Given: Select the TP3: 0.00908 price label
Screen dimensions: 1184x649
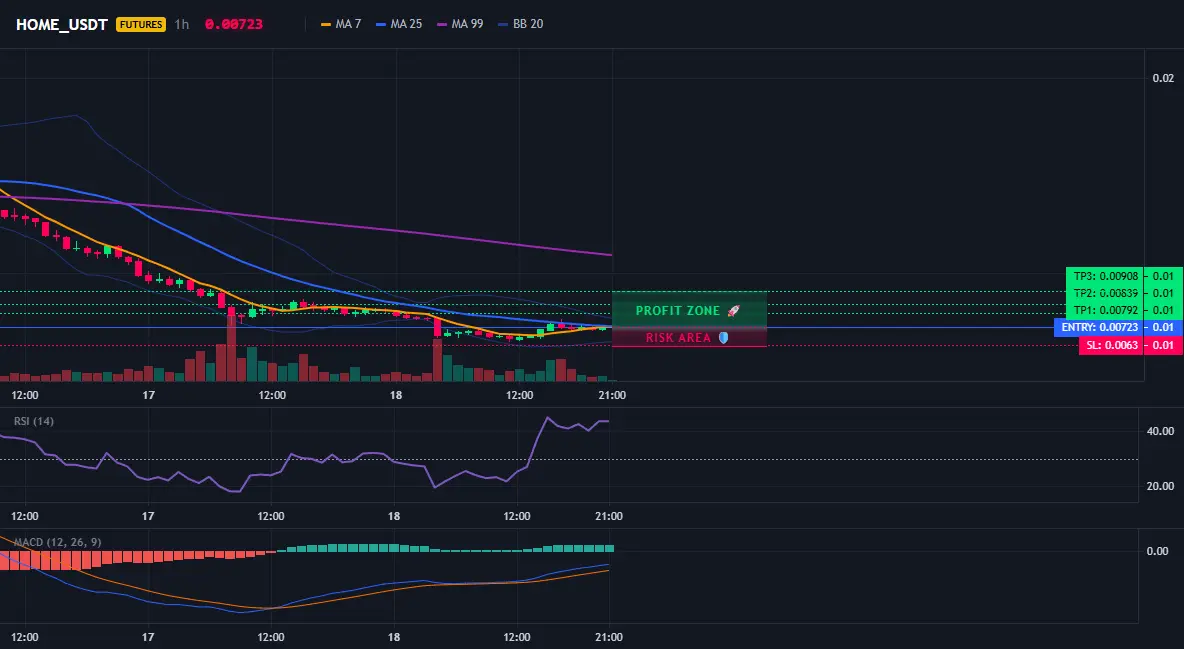Looking at the screenshot, I should tap(1105, 277).
